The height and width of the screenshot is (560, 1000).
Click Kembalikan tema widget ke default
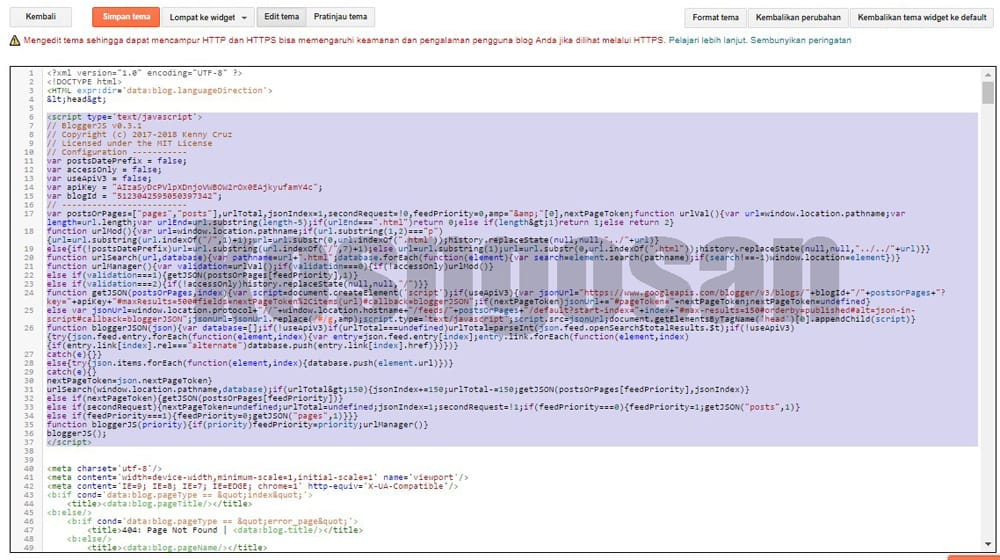coord(922,18)
